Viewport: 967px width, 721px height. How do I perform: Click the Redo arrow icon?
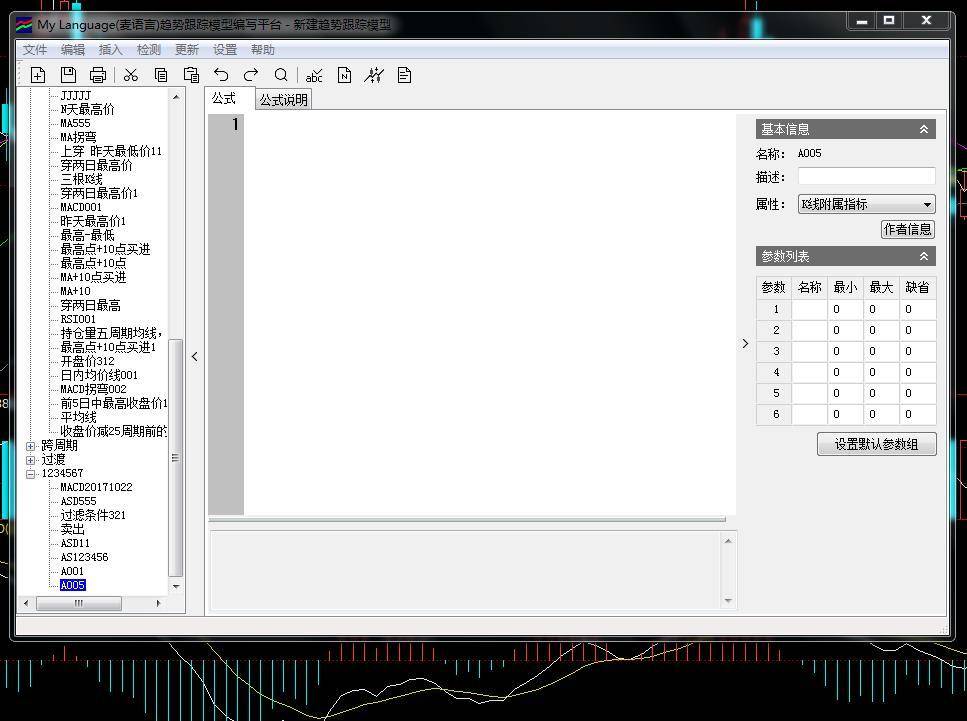[x=250, y=75]
